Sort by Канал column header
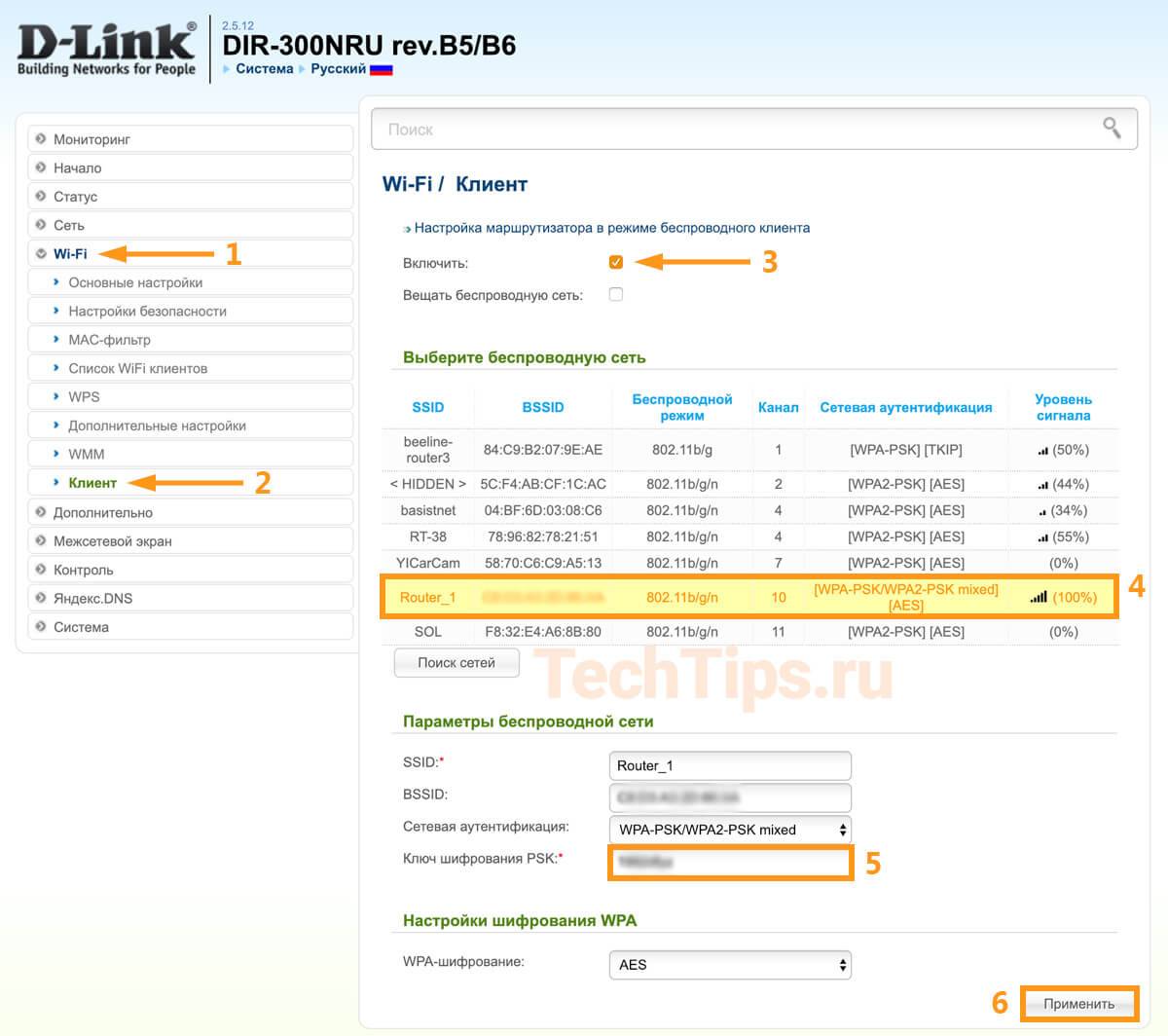This screenshot has height=1036, width=1168. coord(778,407)
